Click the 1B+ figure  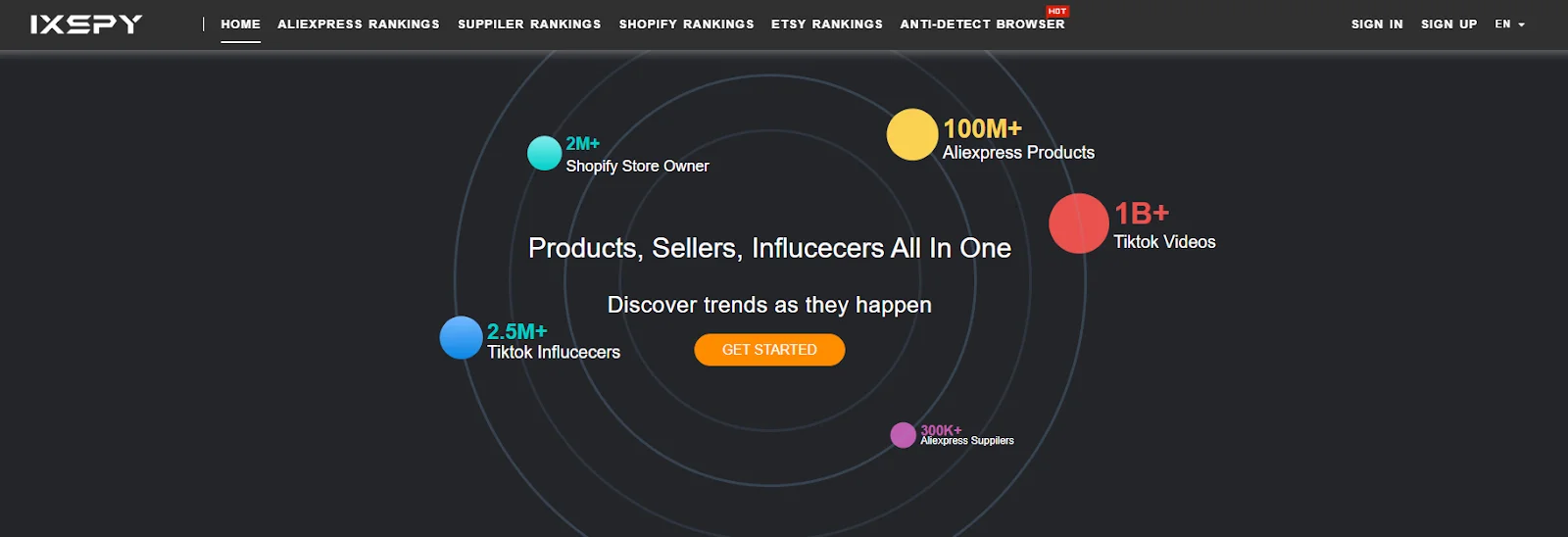[1142, 214]
